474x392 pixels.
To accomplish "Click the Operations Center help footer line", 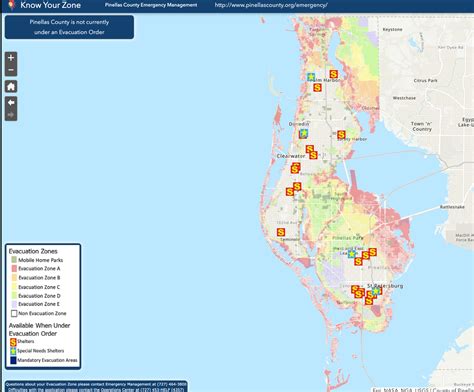I will (x=96, y=389).
